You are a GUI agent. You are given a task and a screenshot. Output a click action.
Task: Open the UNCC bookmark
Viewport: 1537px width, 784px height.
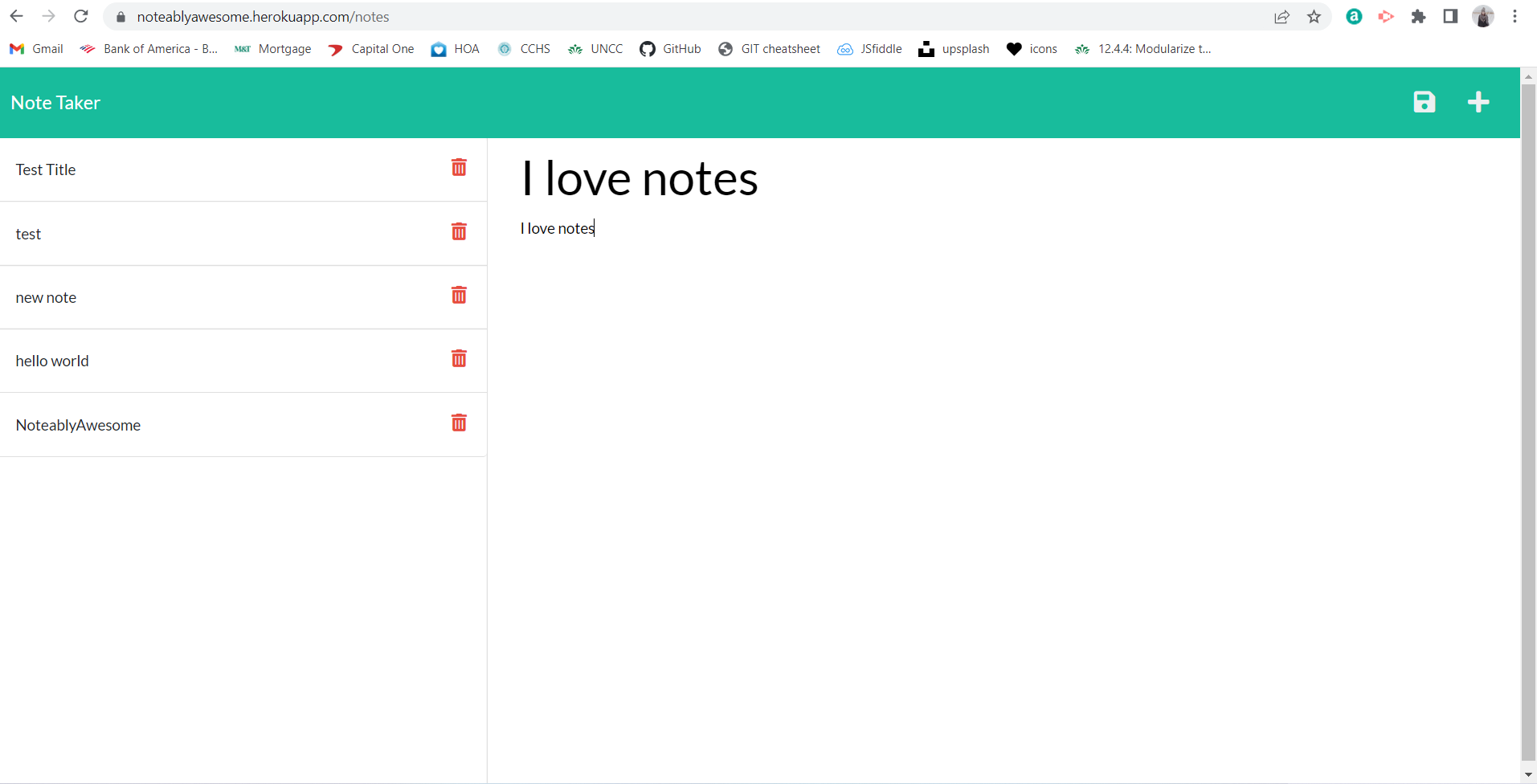(595, 49)
